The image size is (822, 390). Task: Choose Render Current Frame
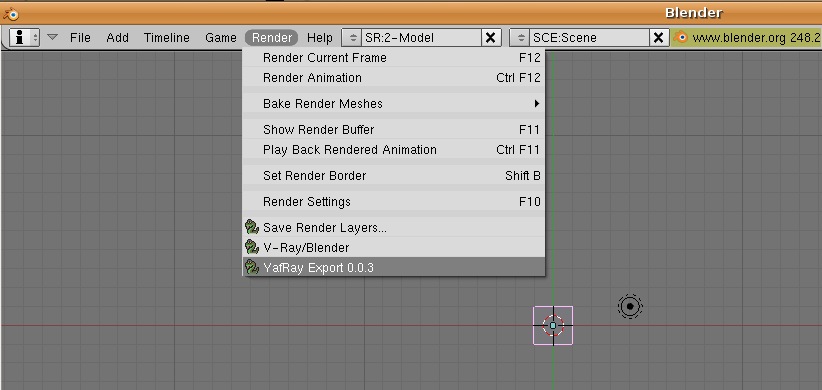(394, 58)
